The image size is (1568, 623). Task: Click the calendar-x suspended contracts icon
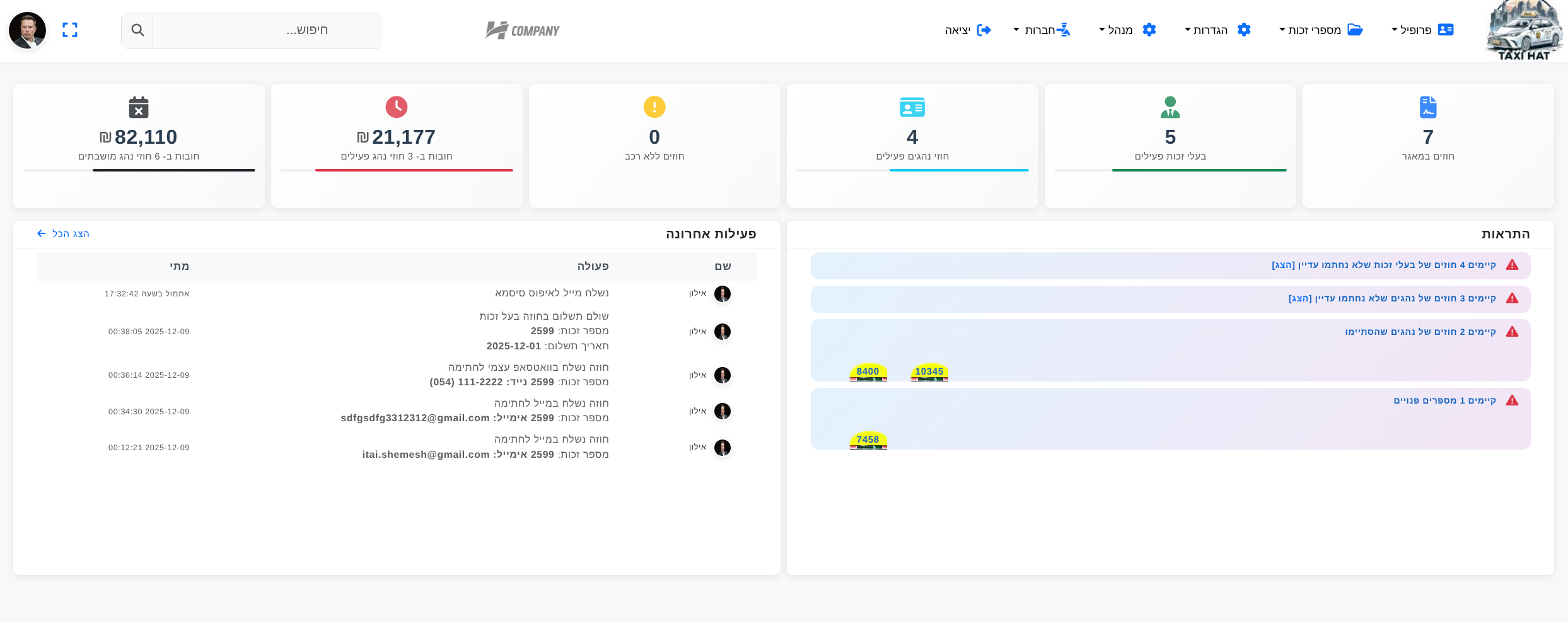(139, 107)
